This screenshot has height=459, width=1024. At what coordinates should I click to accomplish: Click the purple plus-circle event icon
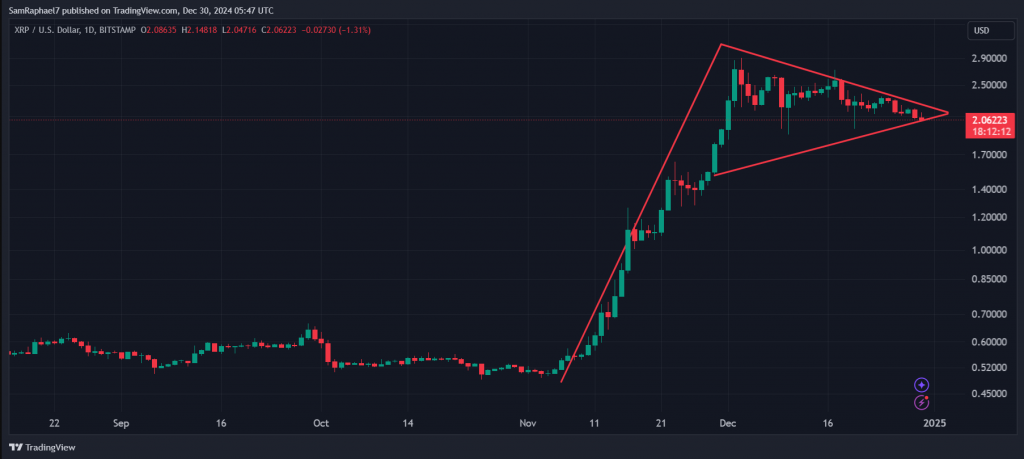921,384
